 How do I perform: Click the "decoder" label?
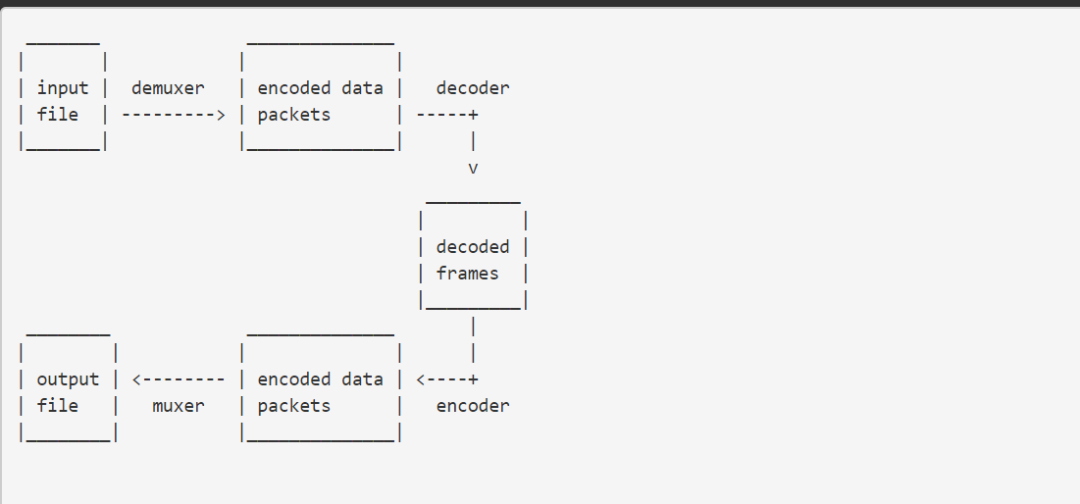coord(472,88)
